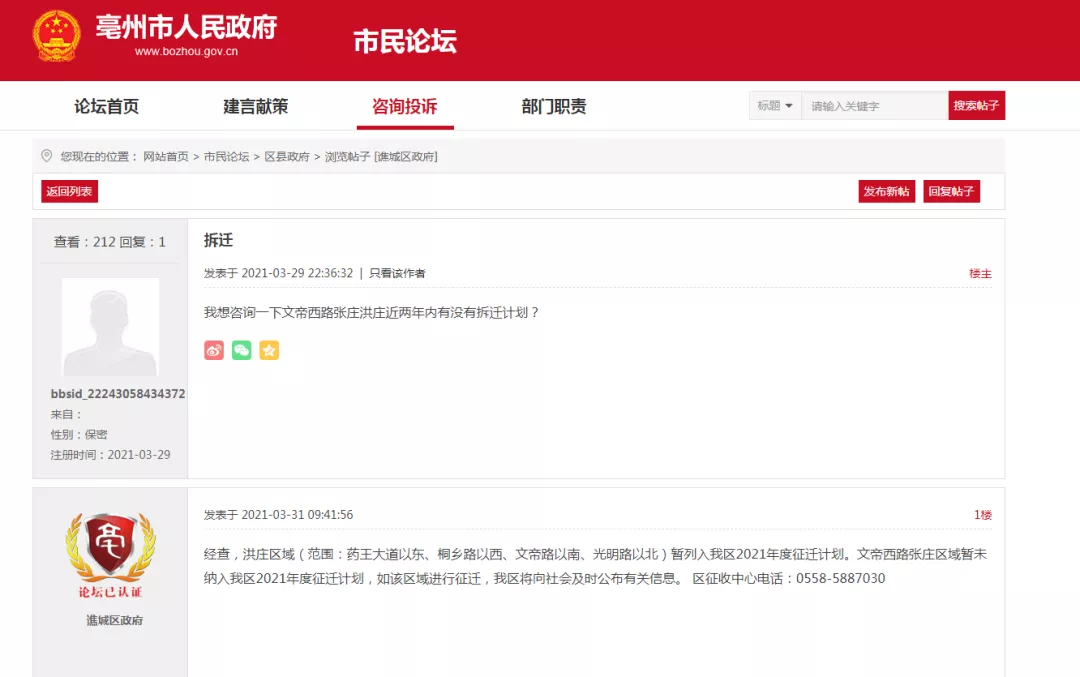Viewport: 1080px width, 677px height.
Task: Click username bbsid_22243058434372
Action: (x=118, y=394)
